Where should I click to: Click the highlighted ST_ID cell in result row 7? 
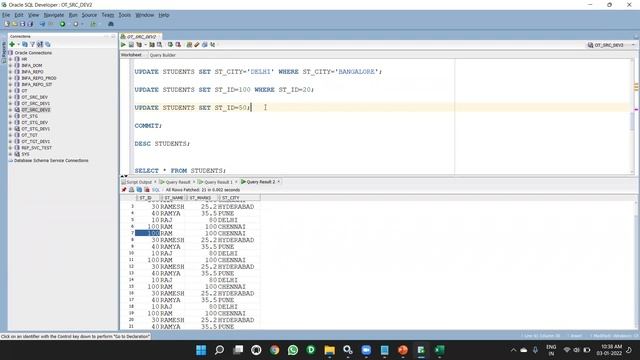[x=147, y=233]
